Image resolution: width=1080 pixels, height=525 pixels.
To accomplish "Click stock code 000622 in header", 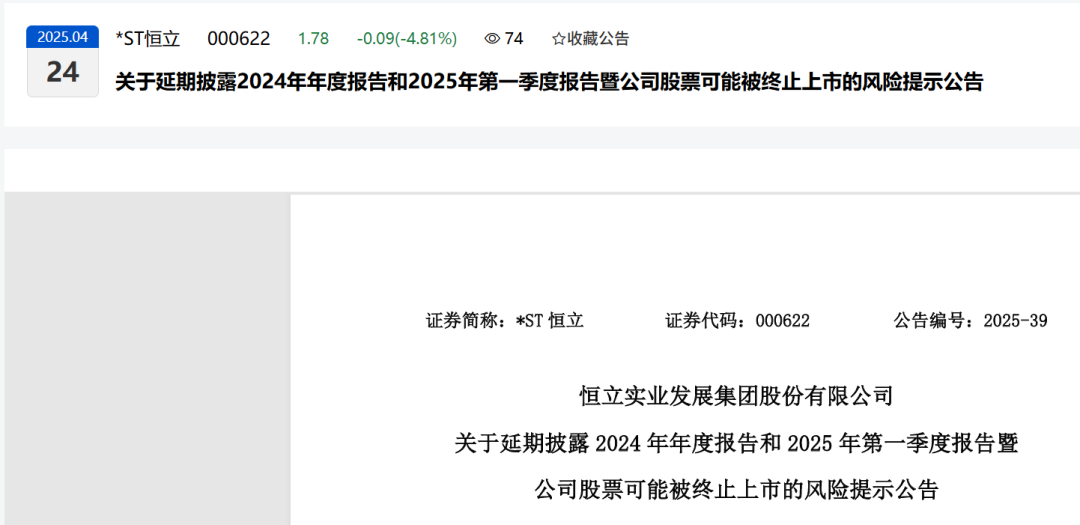I will click(239, 39).
